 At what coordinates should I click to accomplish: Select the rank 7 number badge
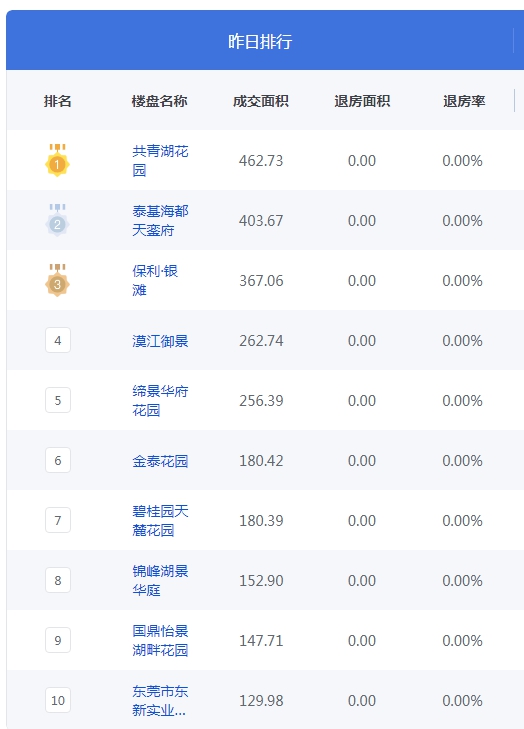pyautogui.click(x=58, y=520)
